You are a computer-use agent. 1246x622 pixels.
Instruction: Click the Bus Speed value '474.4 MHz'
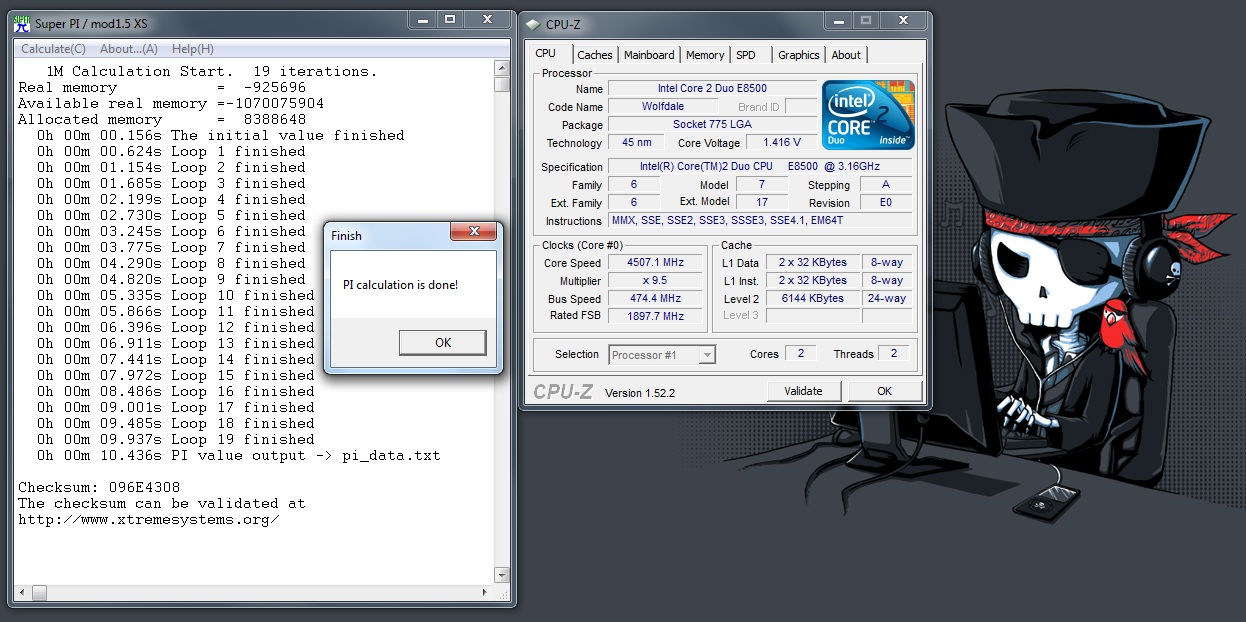tap(655, 299)
